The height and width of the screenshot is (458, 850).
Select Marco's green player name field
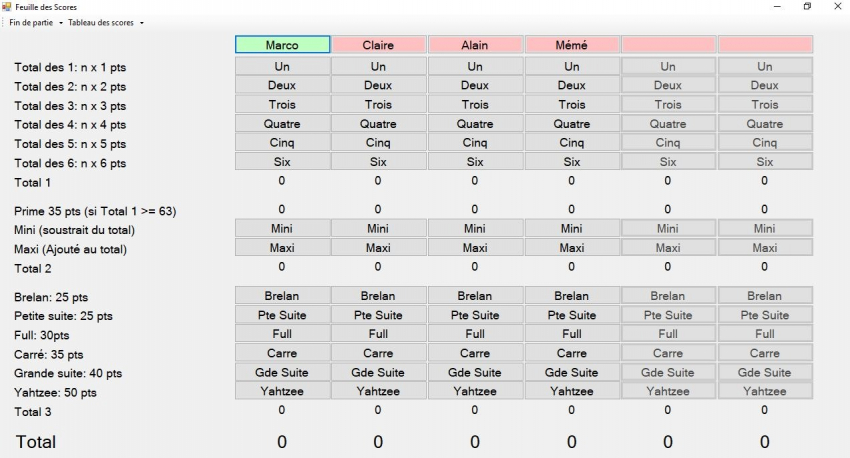(282, 45)
